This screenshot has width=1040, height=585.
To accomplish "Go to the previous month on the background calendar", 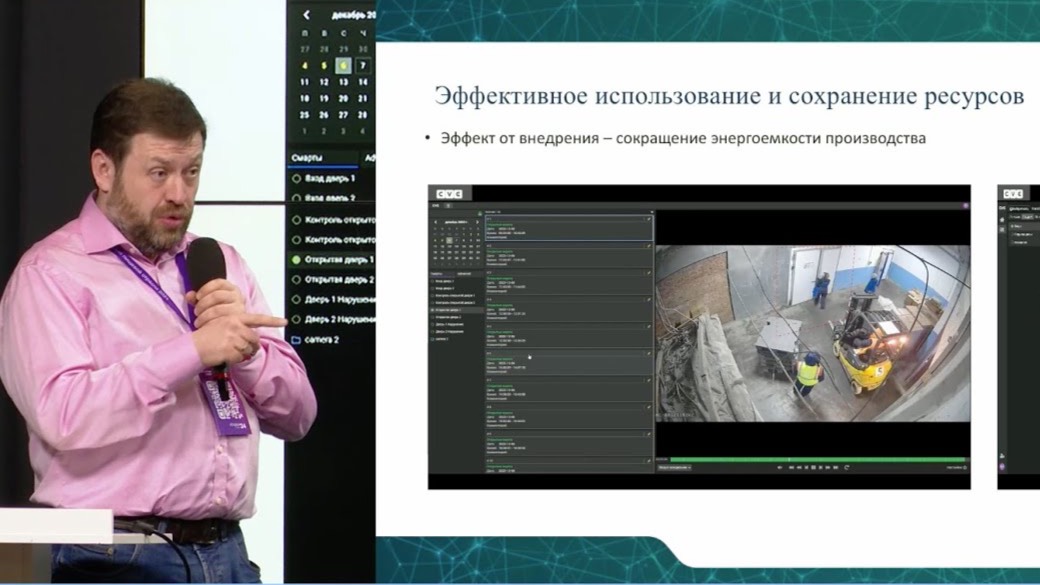I will [x=306, y=15].
